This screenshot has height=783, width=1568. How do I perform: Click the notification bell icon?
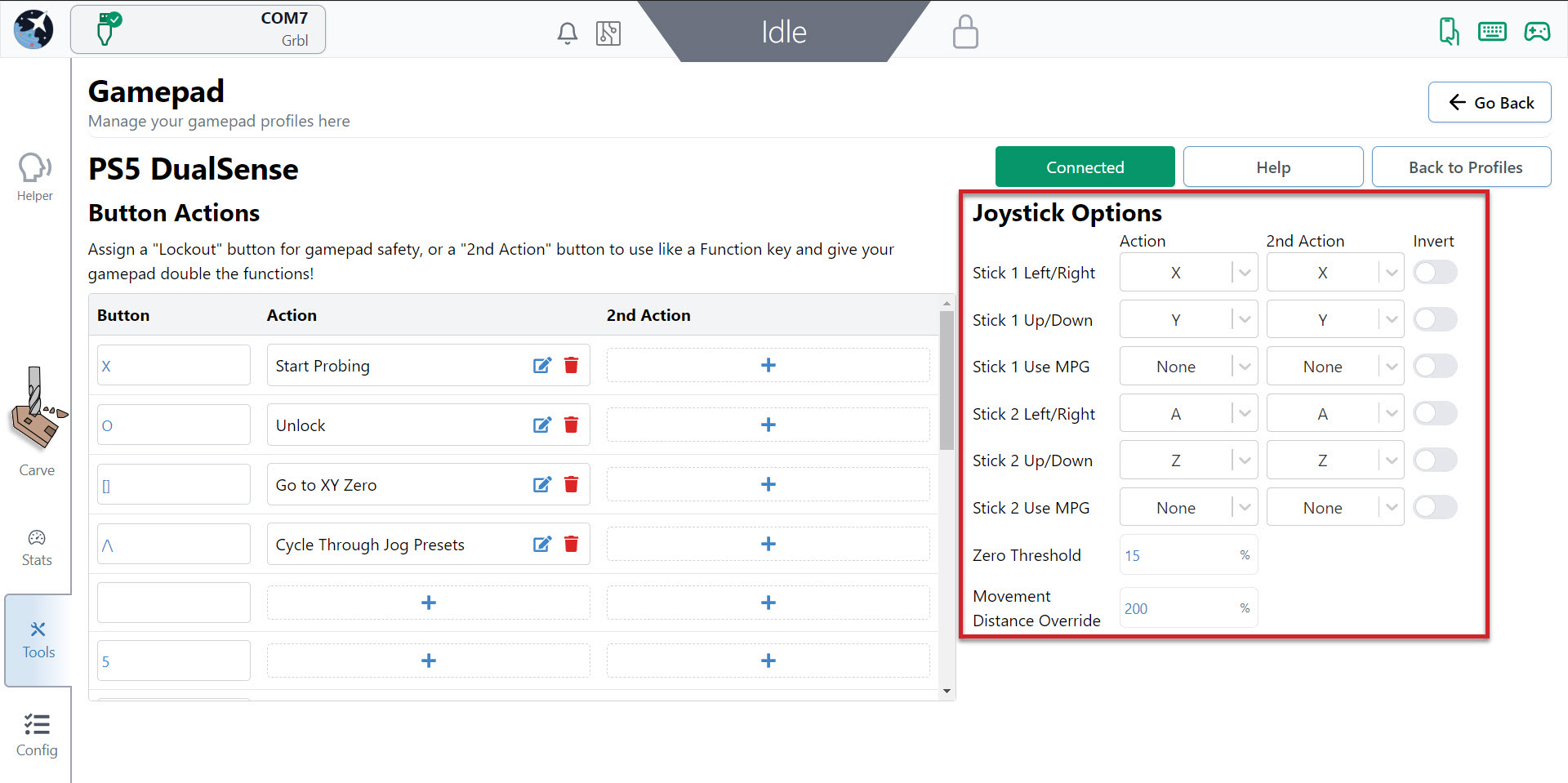tap(567, 33)
